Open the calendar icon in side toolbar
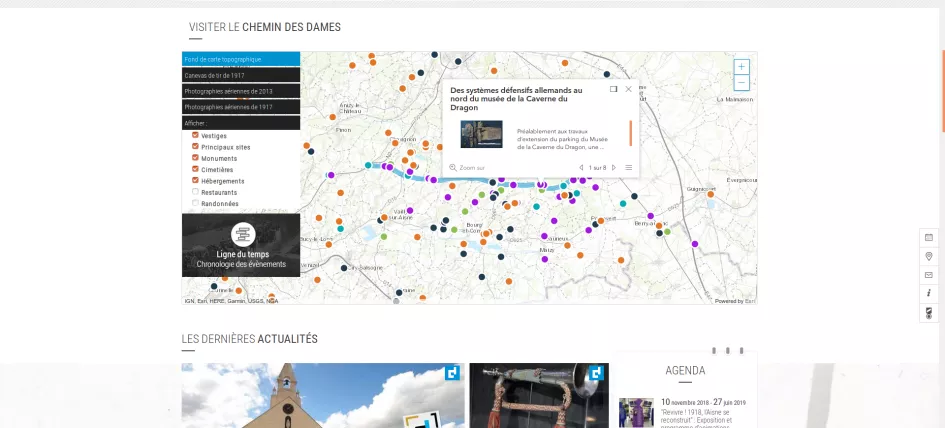The width and height of the screenshot is (945, 428). click(x=929, y=238)
